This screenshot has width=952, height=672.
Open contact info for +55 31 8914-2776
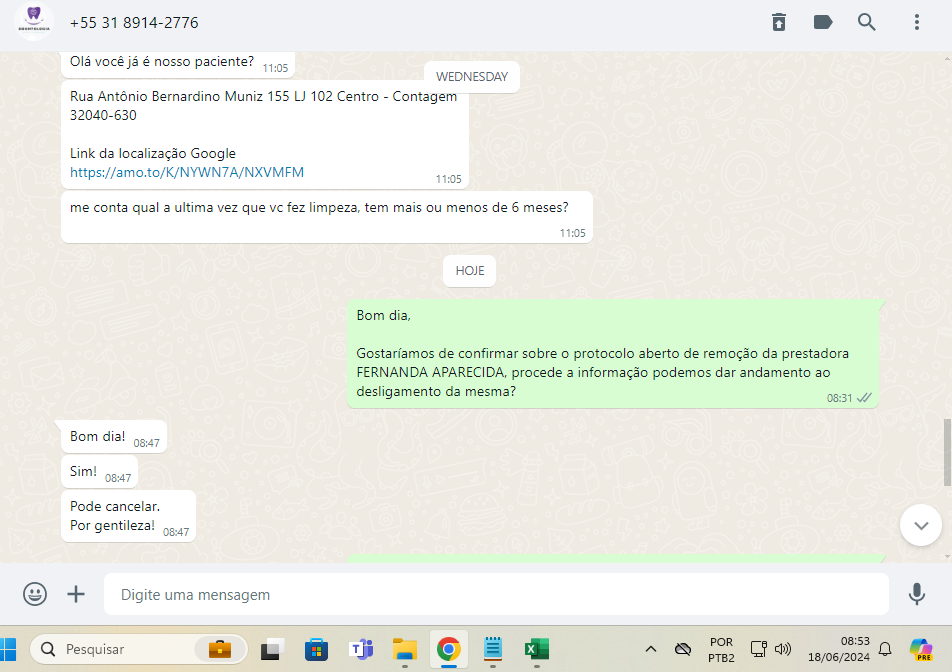(x=134, y=22)
